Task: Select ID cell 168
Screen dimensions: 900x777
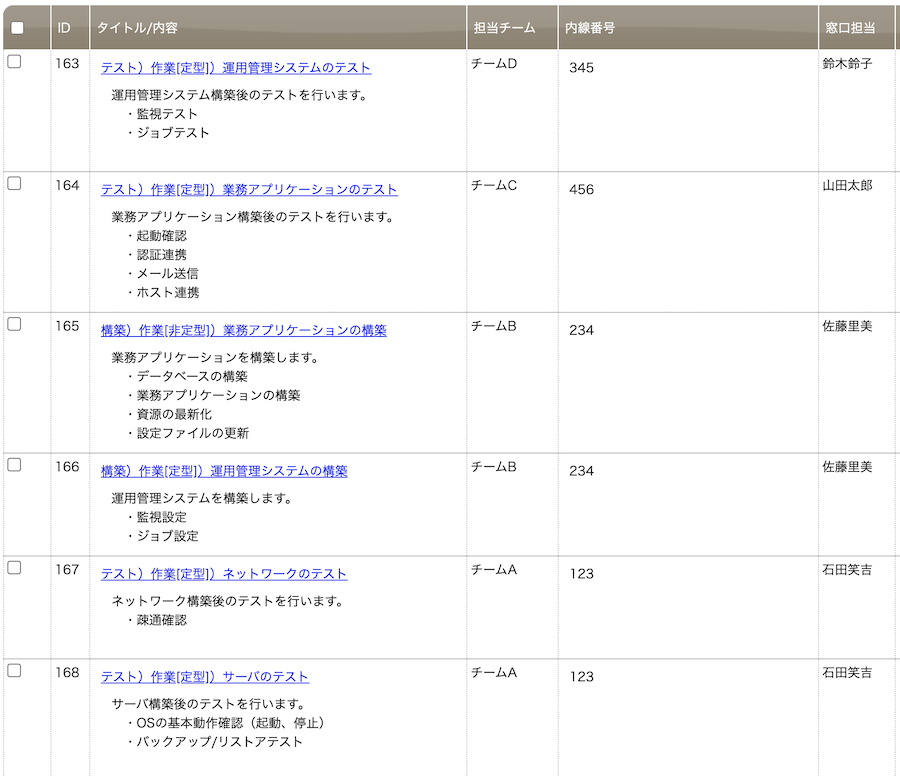Action: (x=67, y=673)
